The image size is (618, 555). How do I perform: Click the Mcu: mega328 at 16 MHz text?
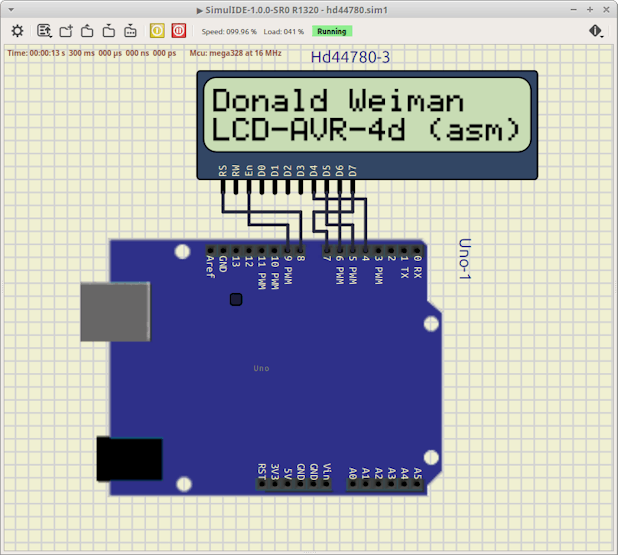pyautogui.click(x=235, y=53)
